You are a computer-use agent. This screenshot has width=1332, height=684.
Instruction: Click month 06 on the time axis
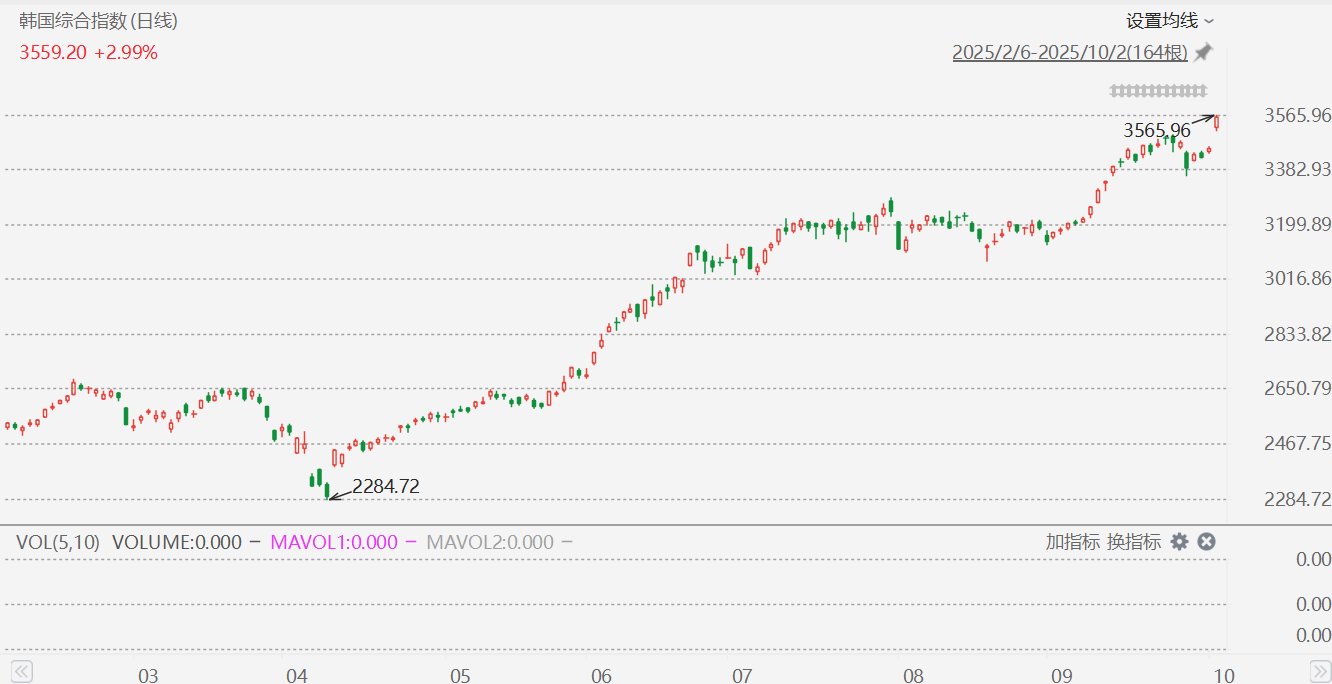pos(600,675)
